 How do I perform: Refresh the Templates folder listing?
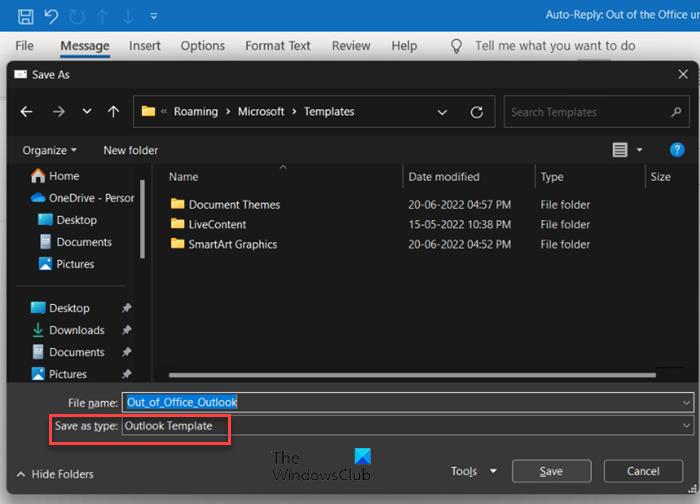click(476, 112)
